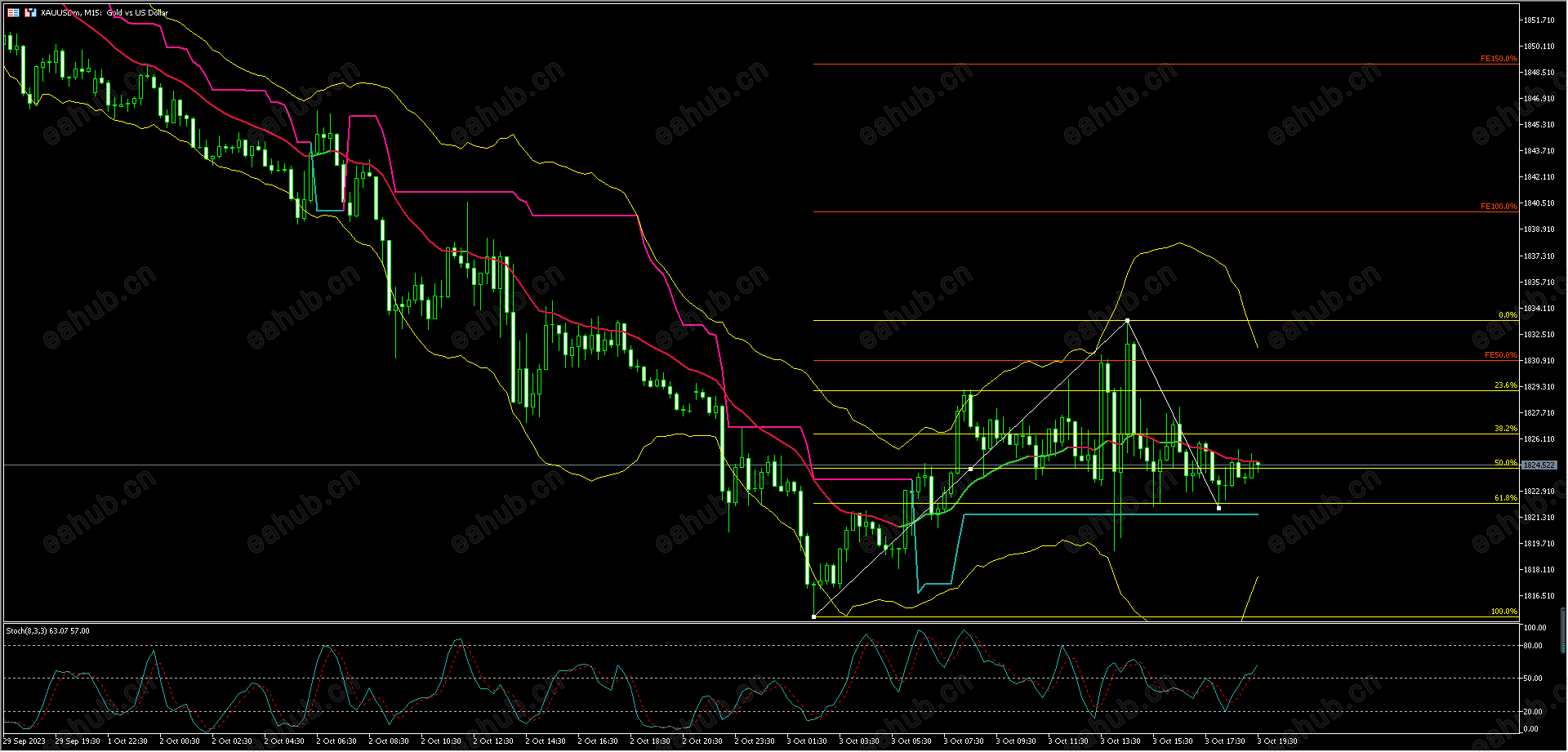Click the chart title 'XAUUSDm, M15: Gold vs US Dollar'
This screenshot has height=752, width=1568.
point(105,12)
